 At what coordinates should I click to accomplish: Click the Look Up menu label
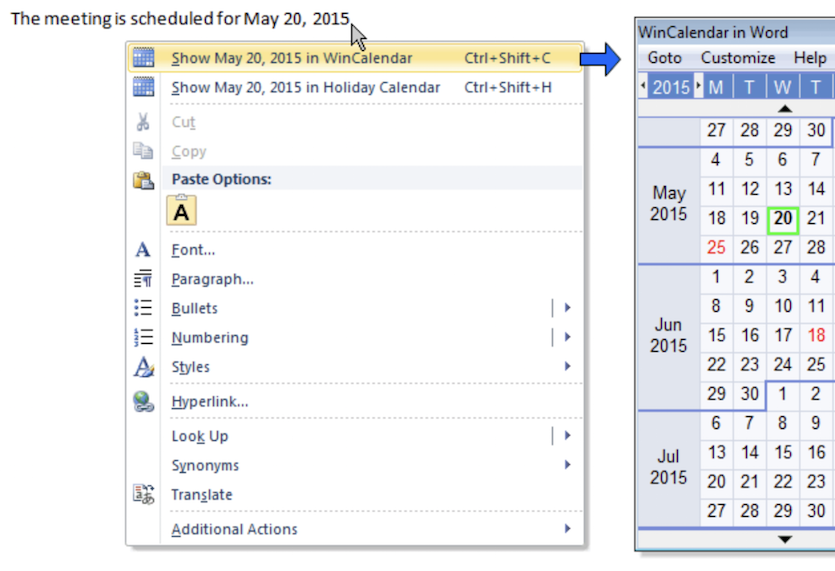200,436
